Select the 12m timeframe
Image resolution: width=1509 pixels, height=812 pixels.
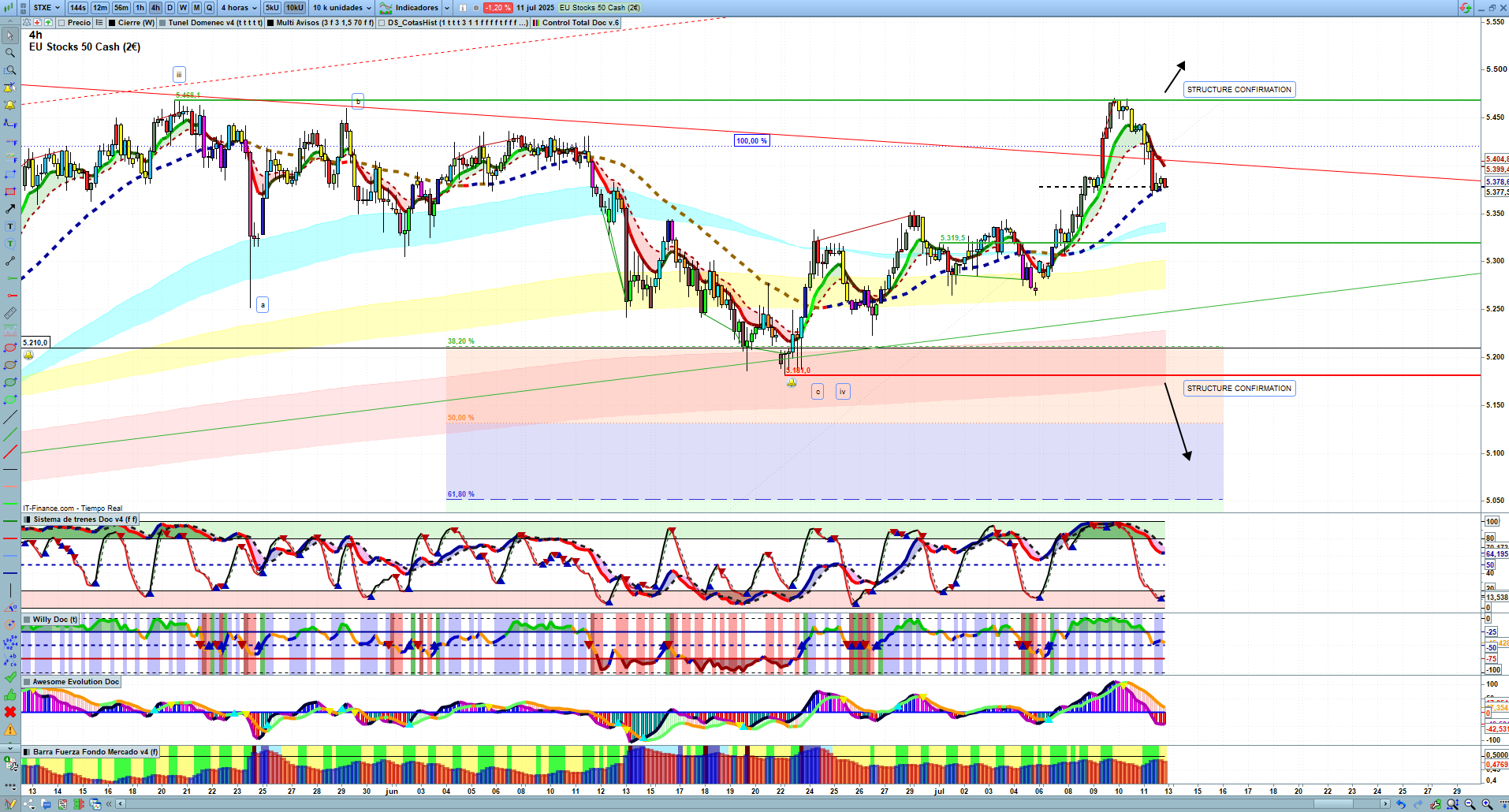(x=100, y=8)
